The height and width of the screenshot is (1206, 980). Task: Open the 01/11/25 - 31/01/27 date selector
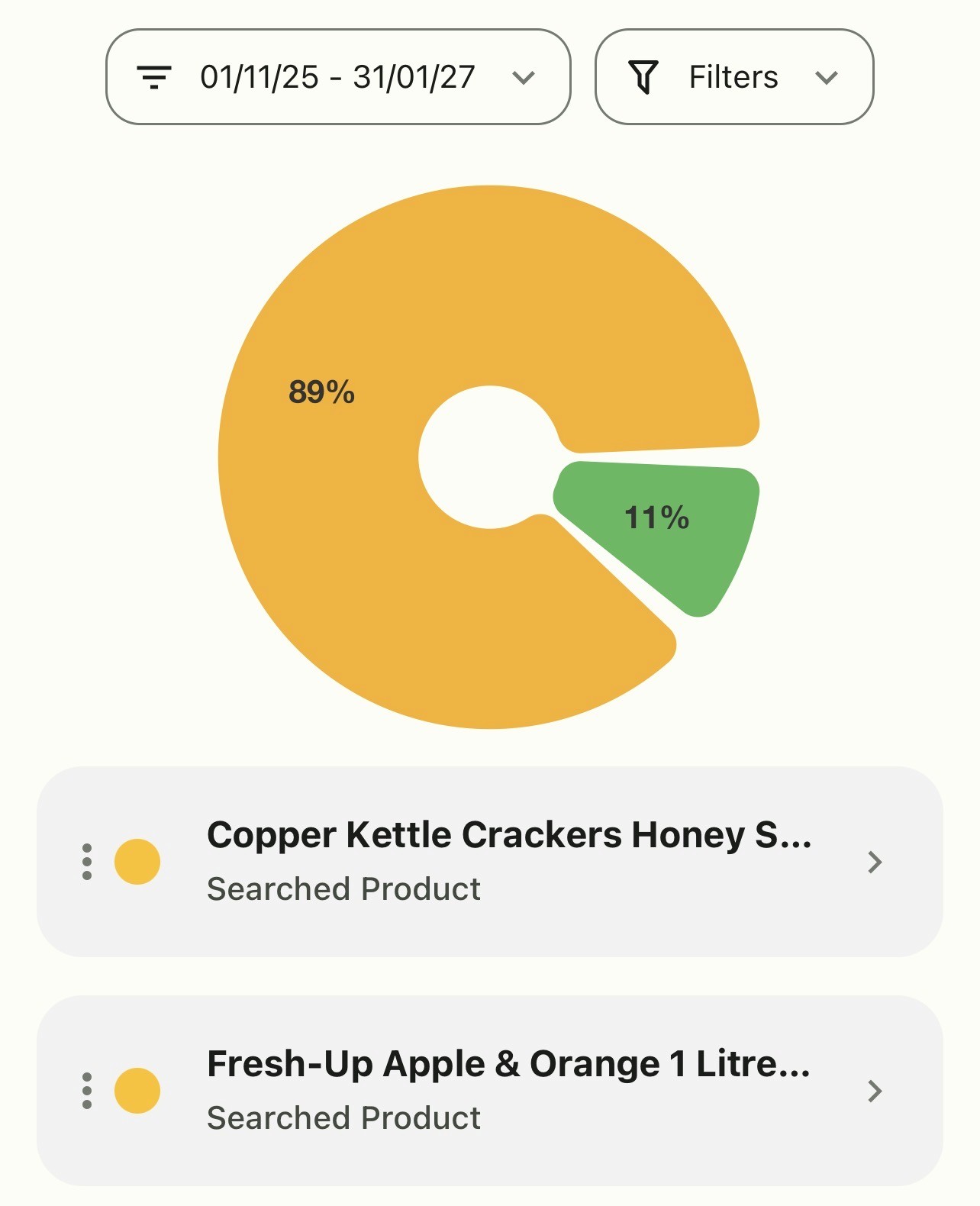pos(338,77)
